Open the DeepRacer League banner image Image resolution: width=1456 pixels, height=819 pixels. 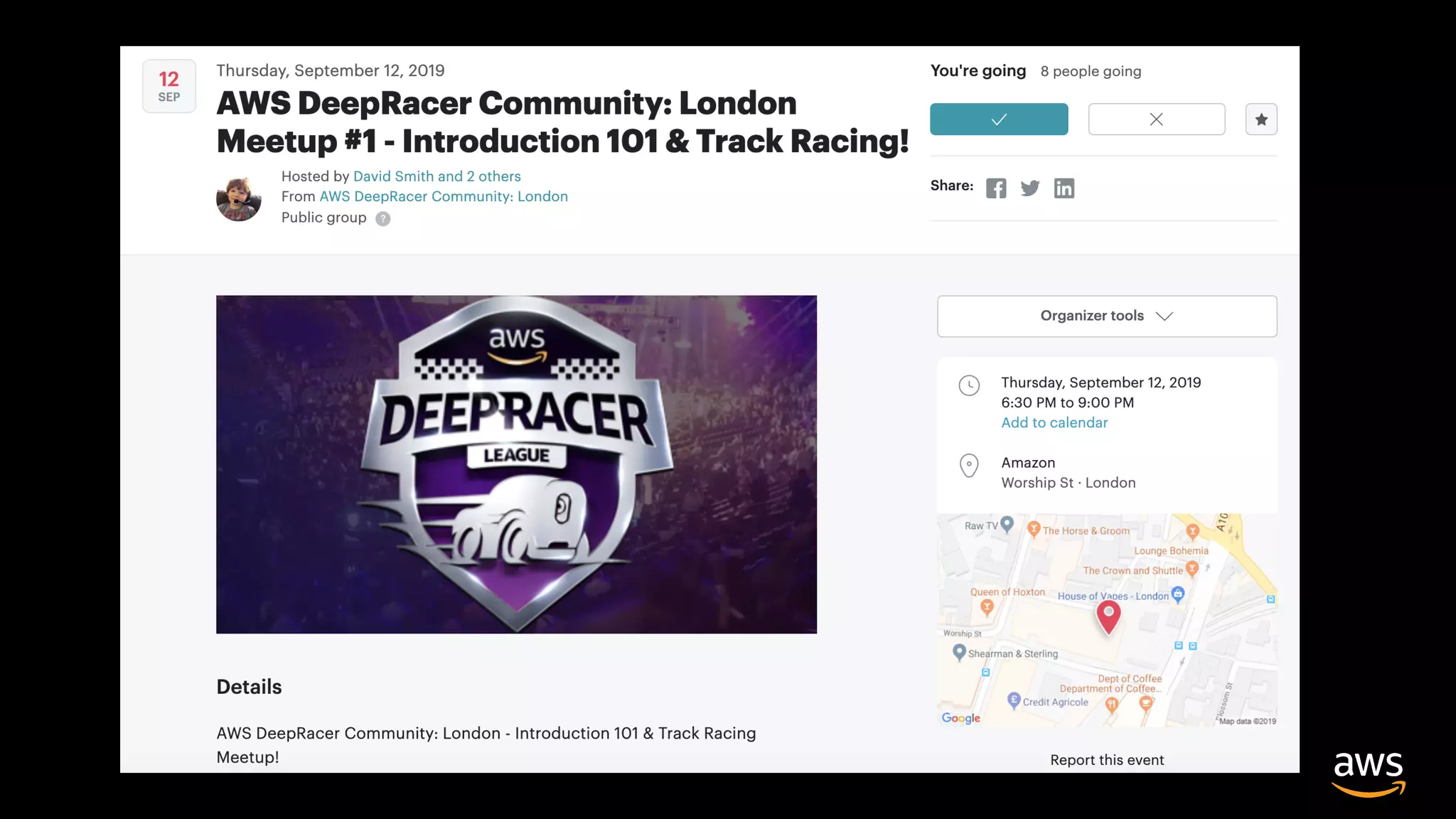point(516,464)
